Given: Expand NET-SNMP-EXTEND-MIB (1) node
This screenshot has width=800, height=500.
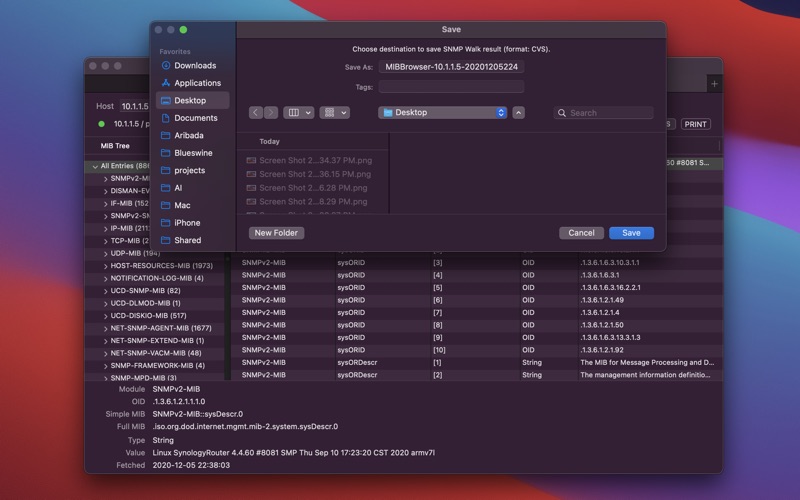Looking at the screenshot, I should tap(106, 341).
